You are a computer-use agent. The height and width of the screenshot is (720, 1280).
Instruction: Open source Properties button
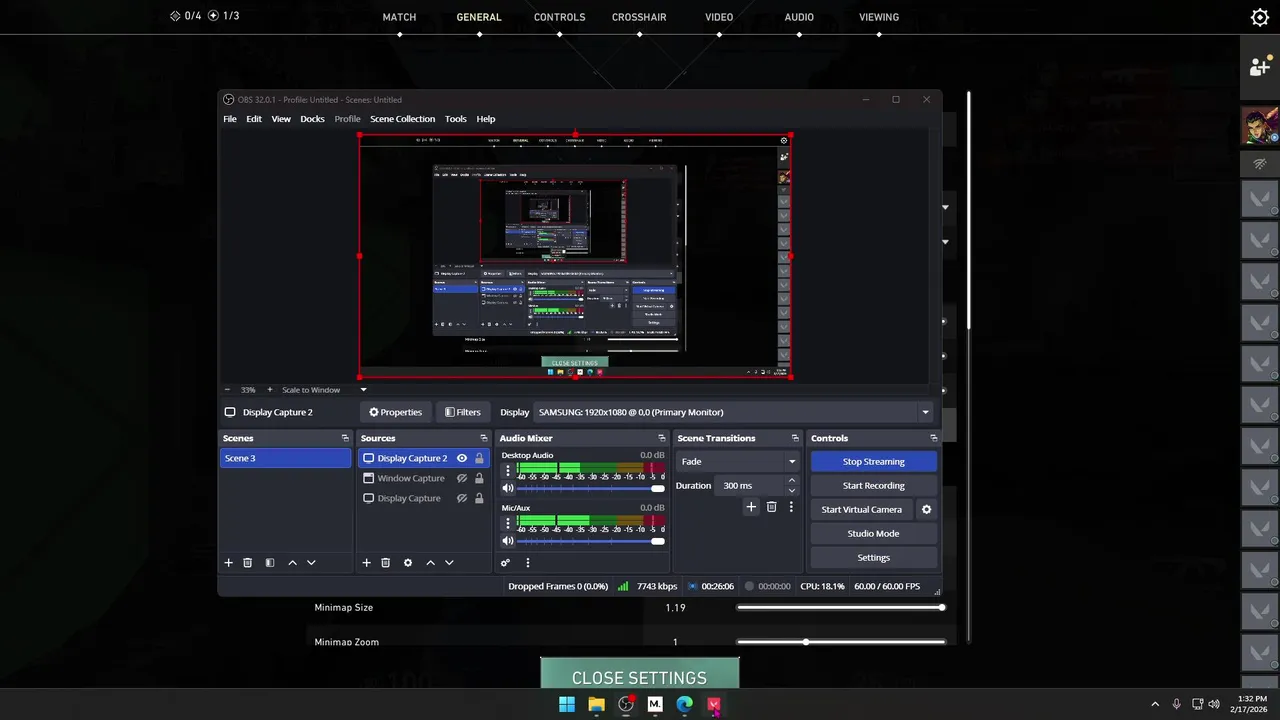click(395, 412)
